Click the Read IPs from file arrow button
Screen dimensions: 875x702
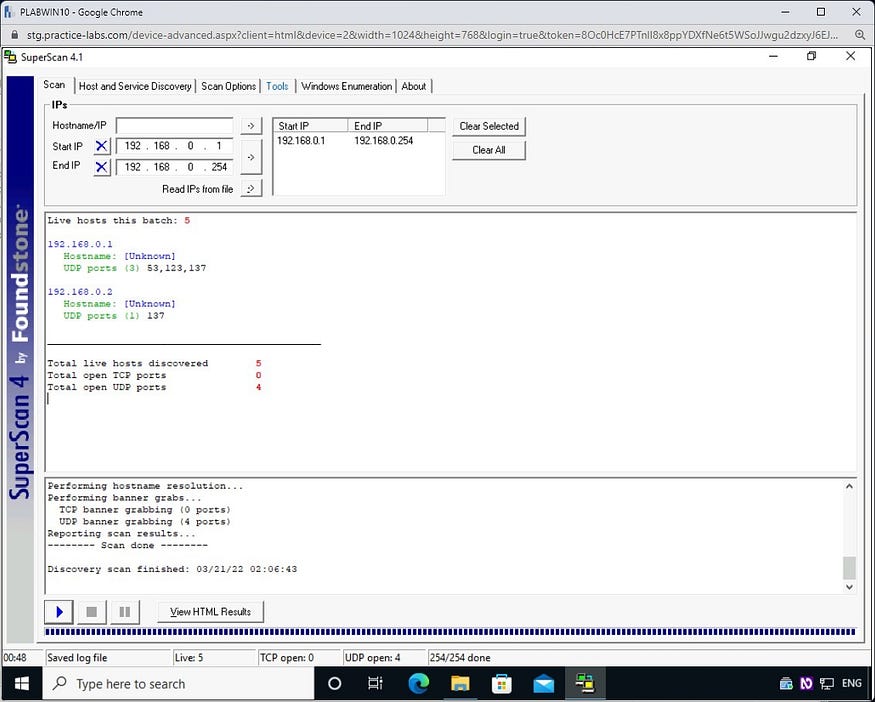click(251, 189)
